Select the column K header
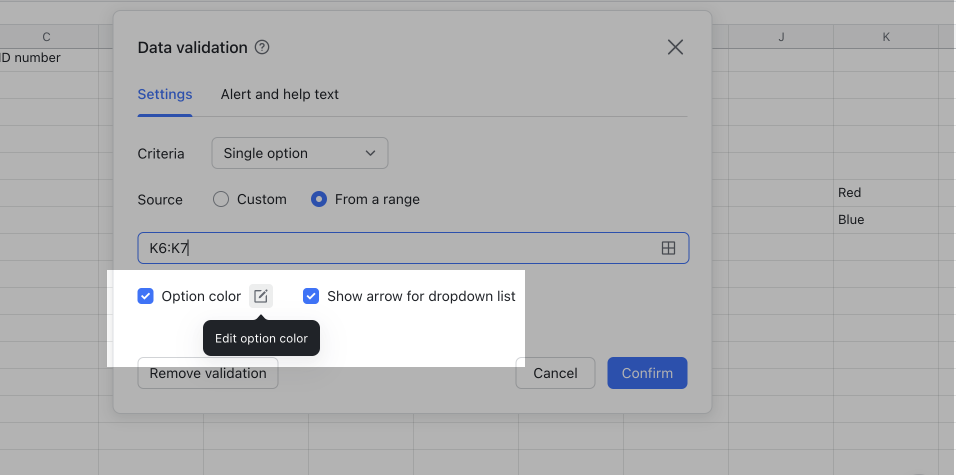The image size is (956, 475). [x=885, y=37]
